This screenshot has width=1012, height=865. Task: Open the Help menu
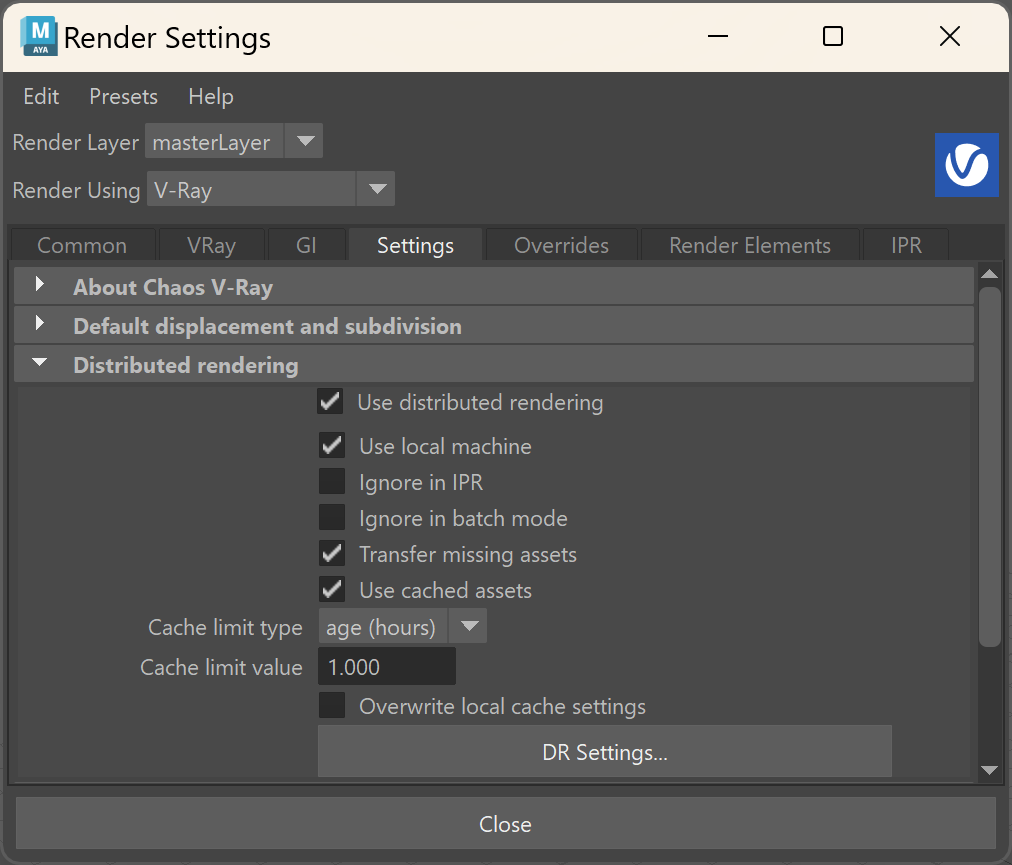[x=211, y=97]
